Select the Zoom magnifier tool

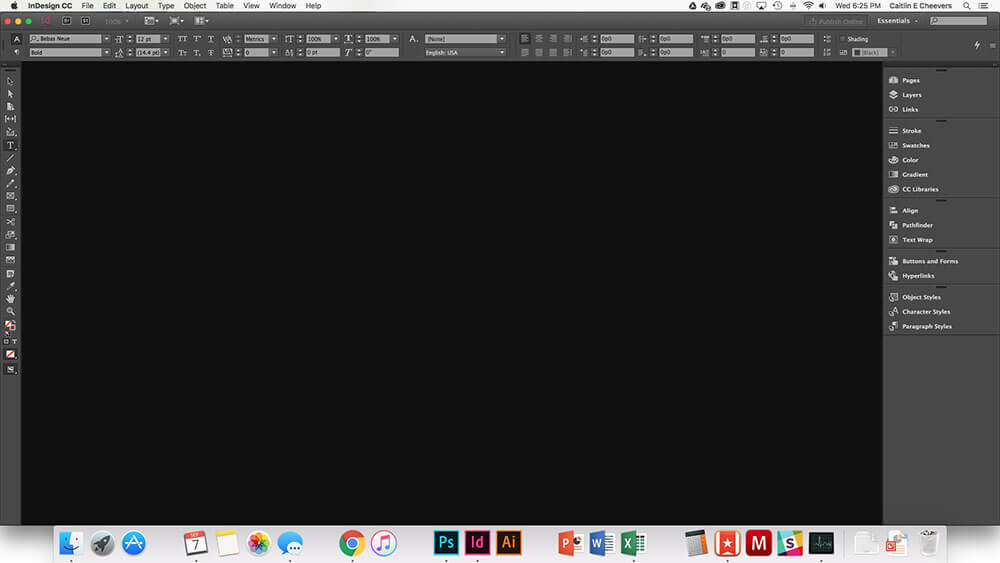tap(10, 312)
